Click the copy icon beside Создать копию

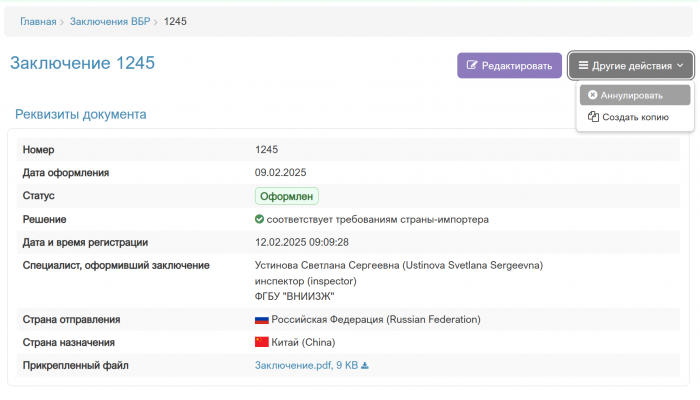tap(593, 117)
